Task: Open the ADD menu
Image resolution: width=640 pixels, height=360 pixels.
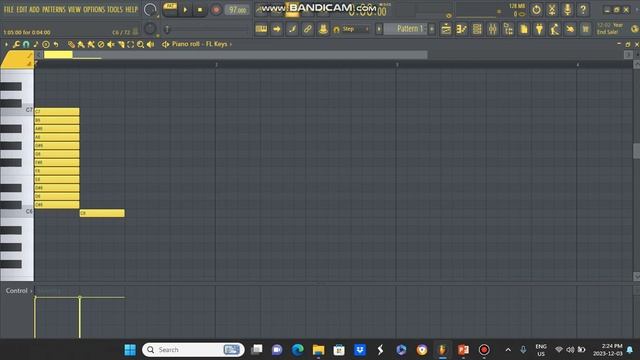Action: coord(34,9)
